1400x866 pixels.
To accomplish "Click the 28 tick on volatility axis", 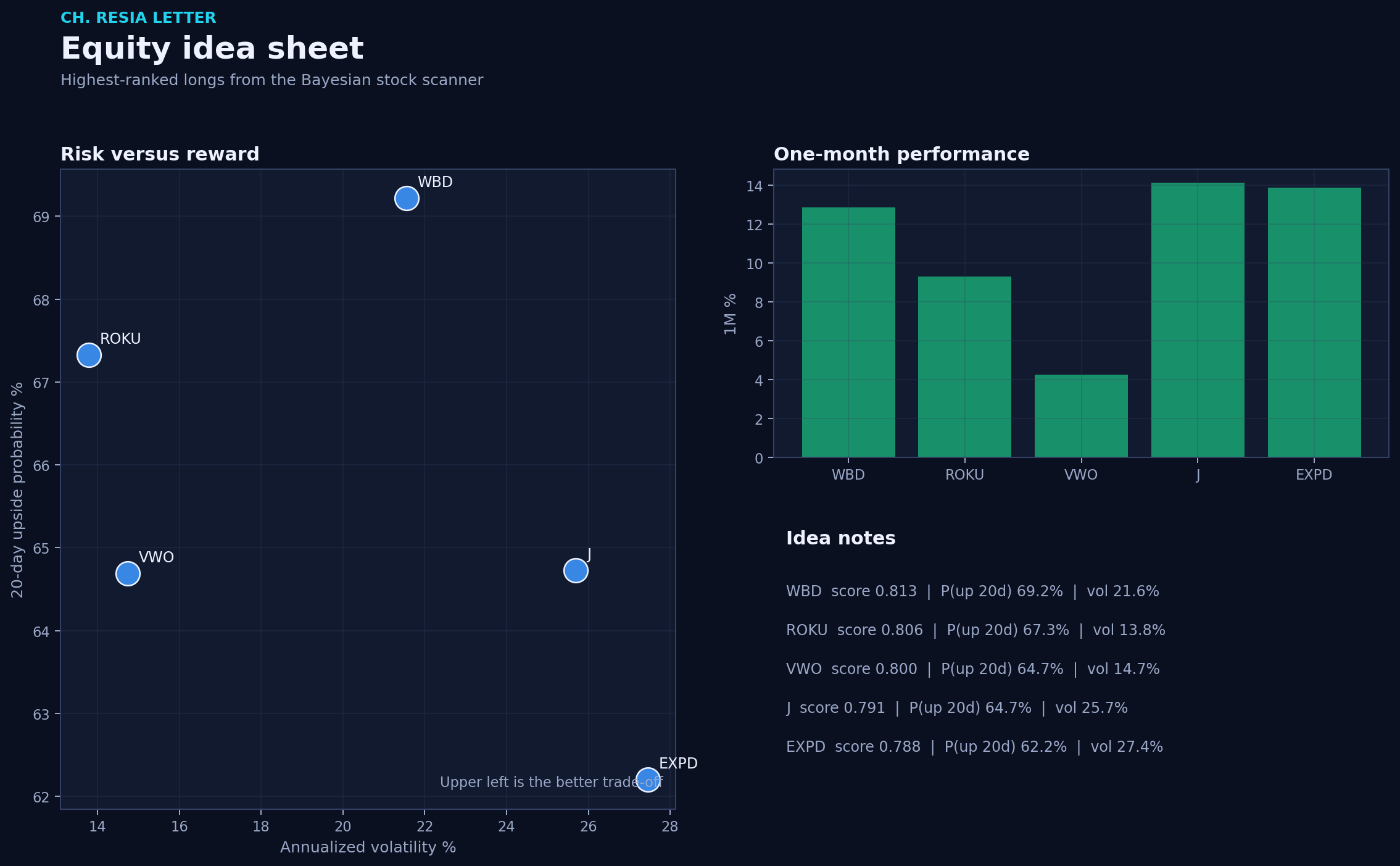I will pyautogui.click(x=670, y=826).
